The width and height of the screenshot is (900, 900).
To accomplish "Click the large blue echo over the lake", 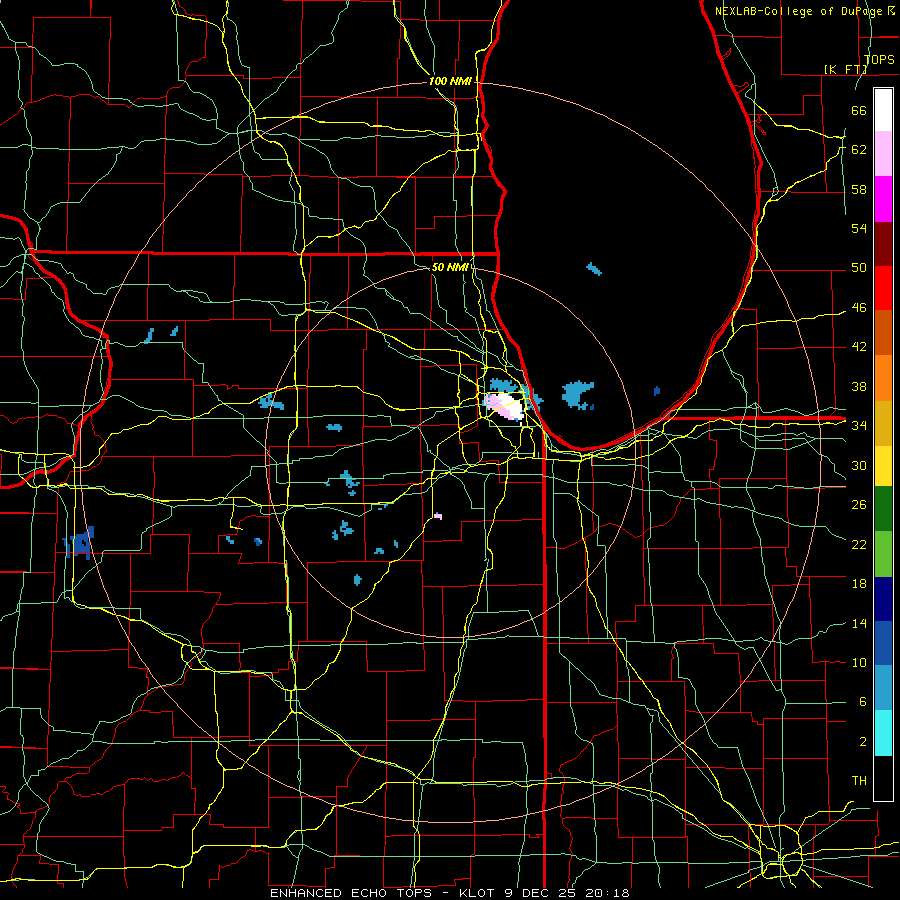I will [x=577, y=394].
